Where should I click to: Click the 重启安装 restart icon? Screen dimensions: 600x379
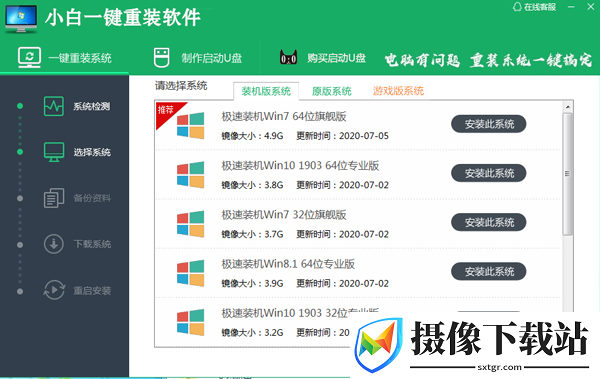point(54,290)
